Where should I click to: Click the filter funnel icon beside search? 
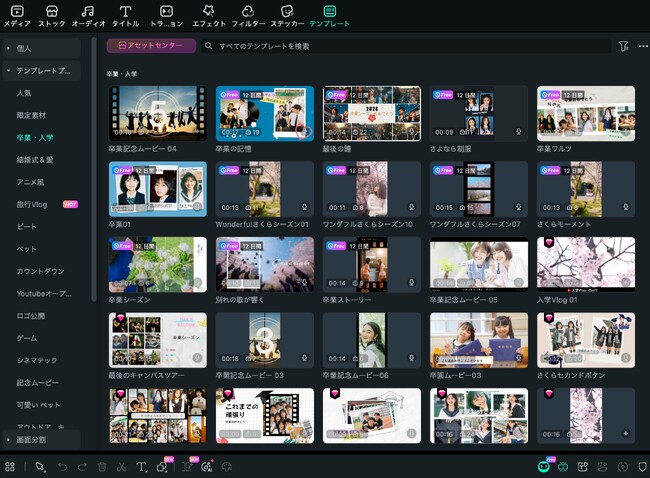click(623, 46)
